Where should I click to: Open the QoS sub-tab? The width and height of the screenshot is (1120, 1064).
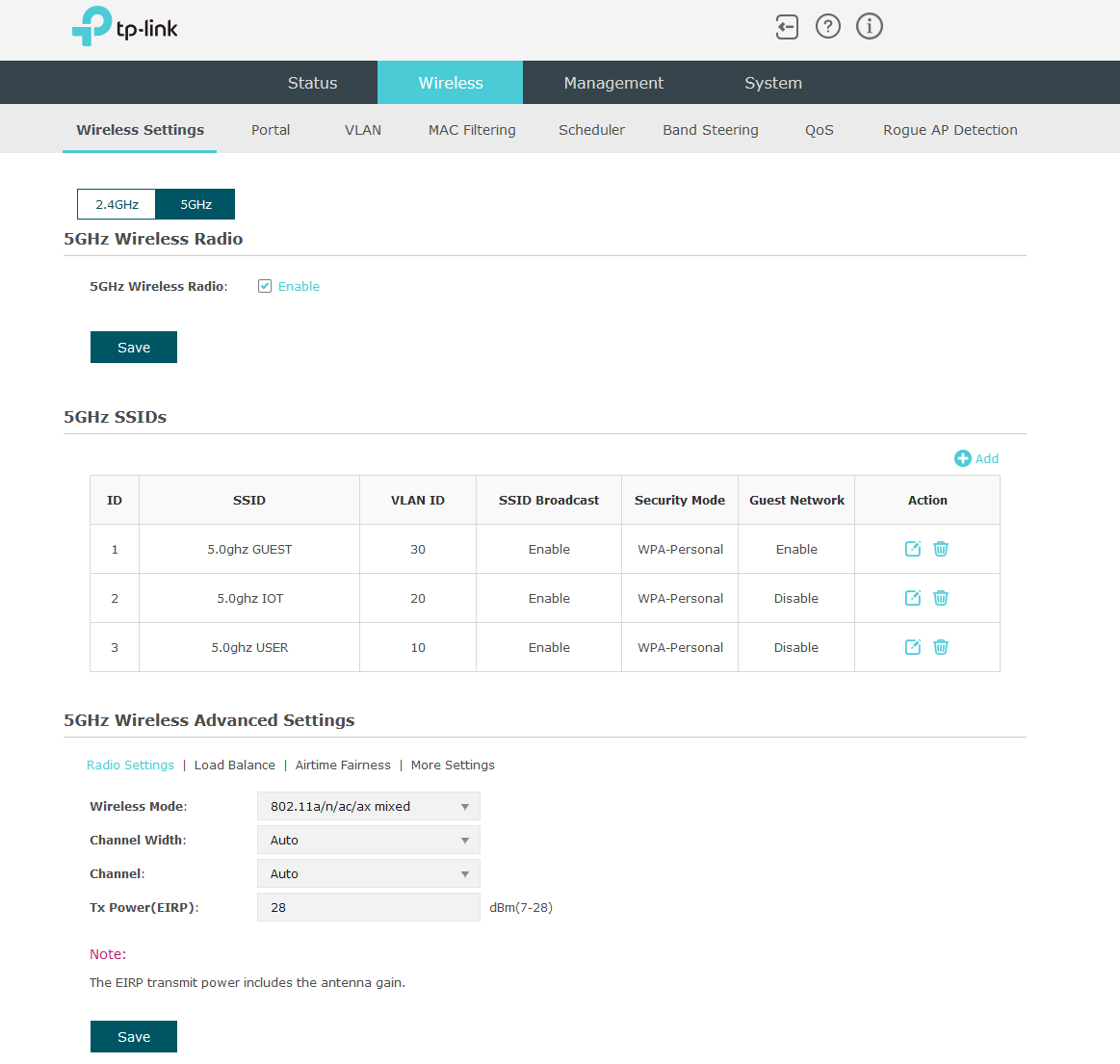tap(820, 130)
